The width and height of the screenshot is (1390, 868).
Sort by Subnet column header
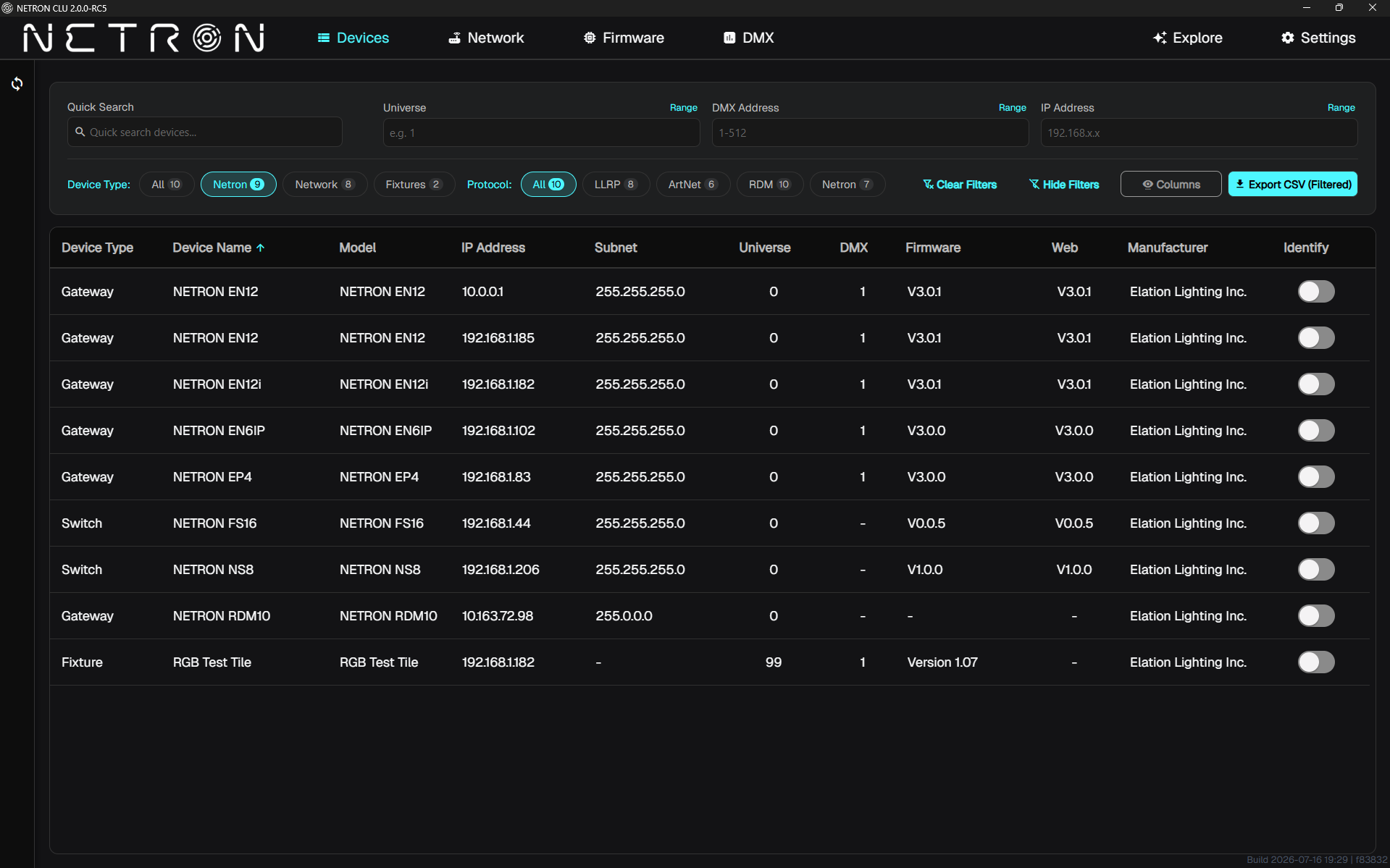pyautogui.click(x=616, y=248)
